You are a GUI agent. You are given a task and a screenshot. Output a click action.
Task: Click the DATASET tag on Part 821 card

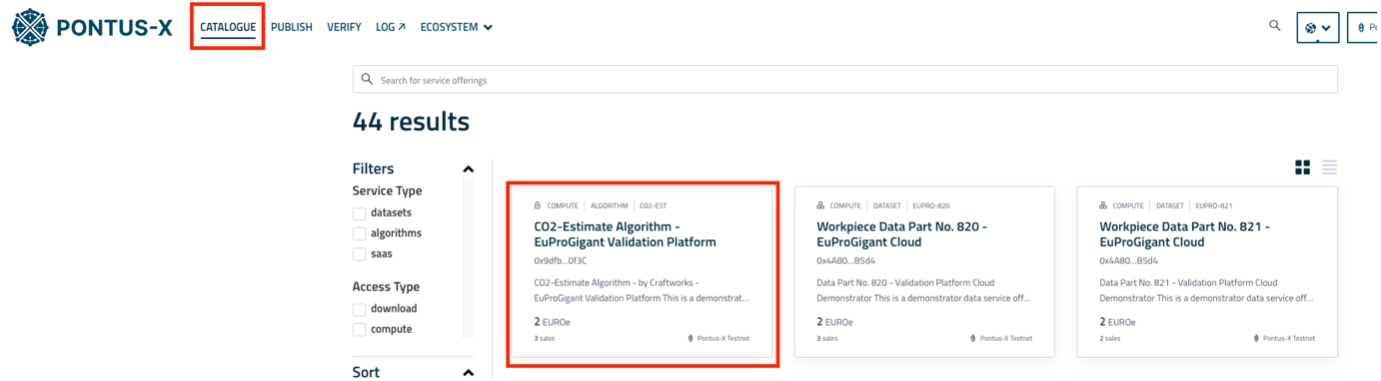(x=1170, y=205)
